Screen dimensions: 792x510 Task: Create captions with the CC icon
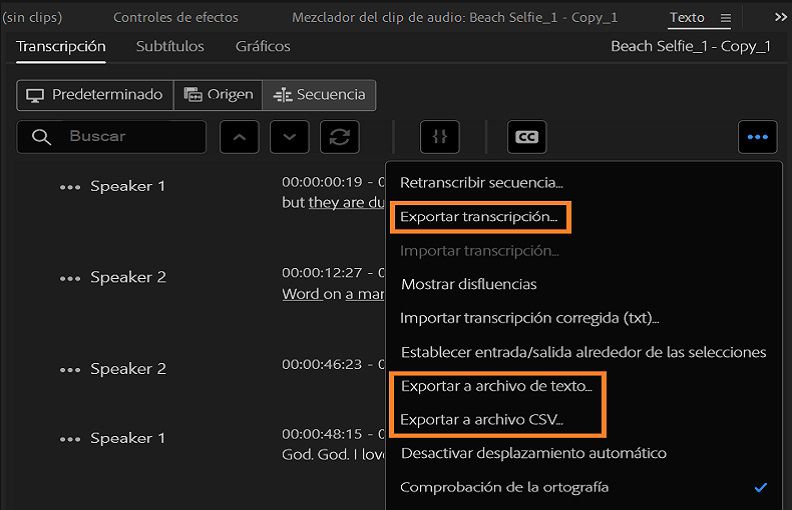coord(526,137)
